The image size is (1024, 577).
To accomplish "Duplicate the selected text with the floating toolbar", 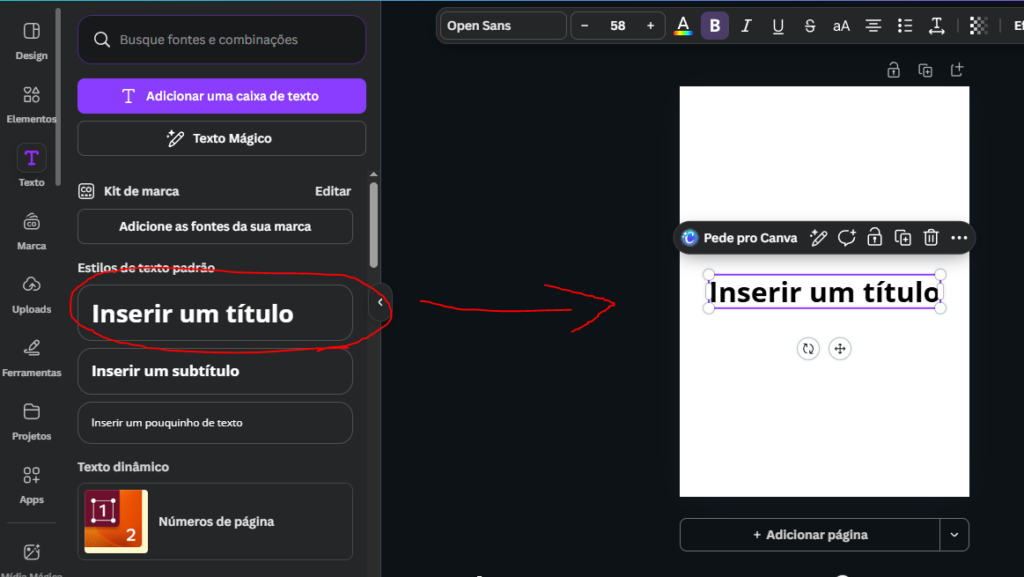I will (x=903, y=237).
